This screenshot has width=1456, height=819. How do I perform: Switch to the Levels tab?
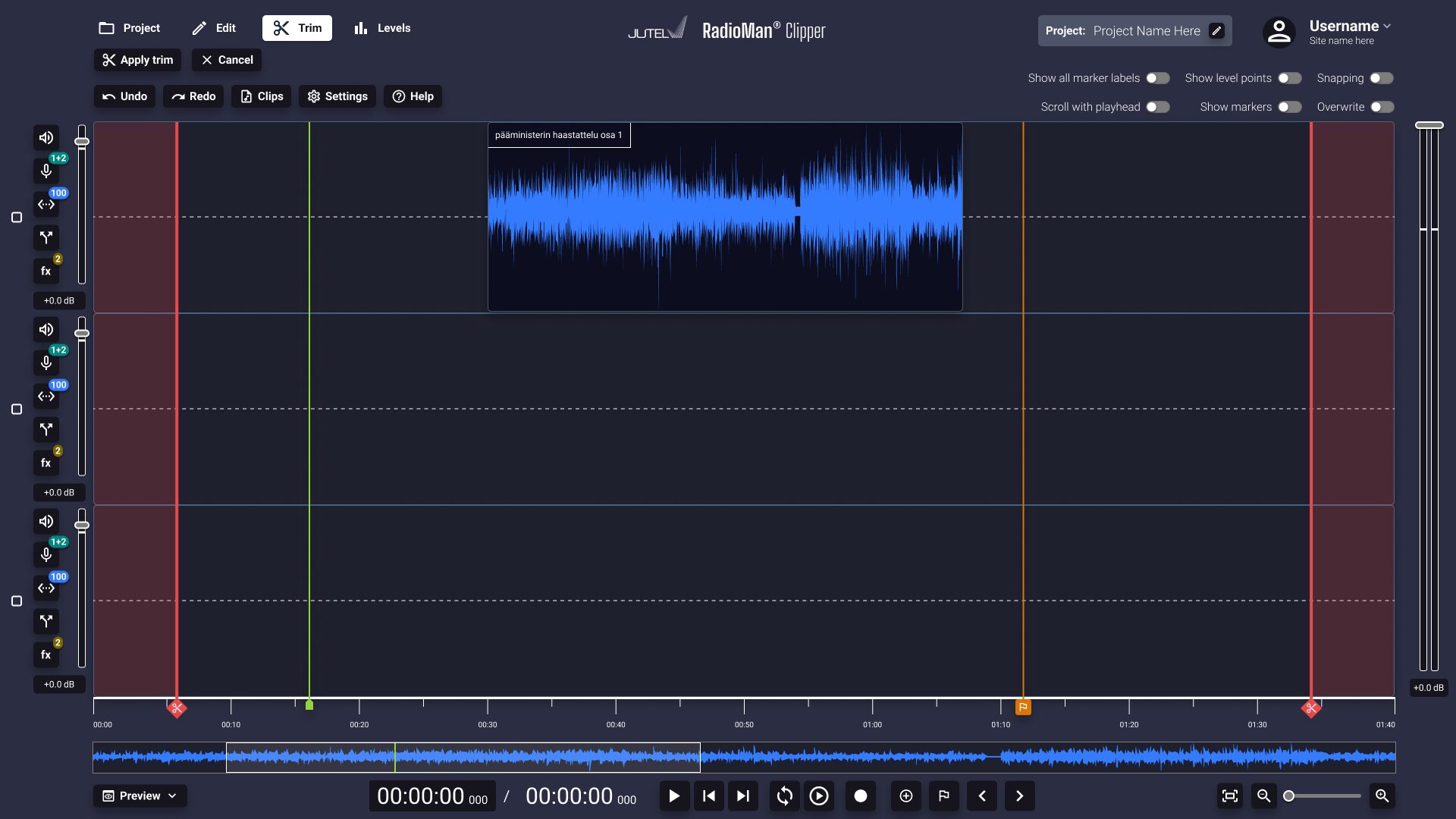pos(382,28)
